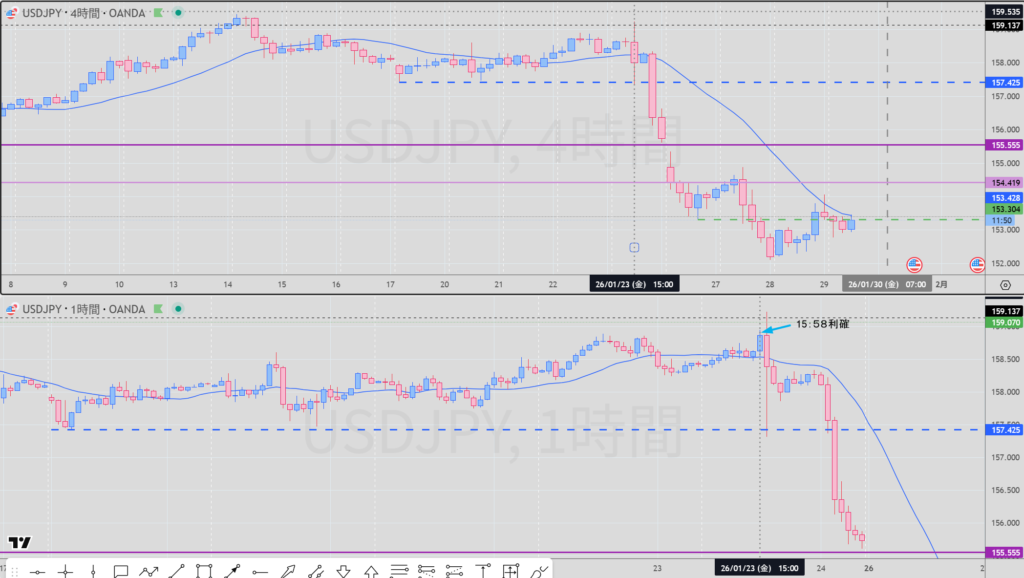
Task: Select the 15:58利確 text annotation
Action: click(x=824, y=324)
